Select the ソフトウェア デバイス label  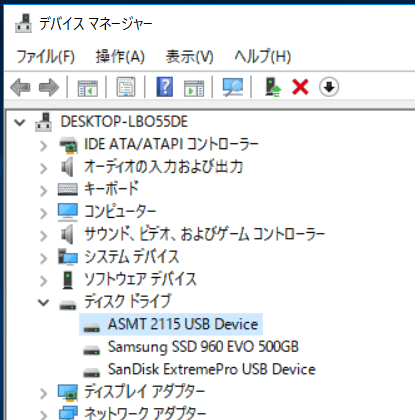click(140, 279)
